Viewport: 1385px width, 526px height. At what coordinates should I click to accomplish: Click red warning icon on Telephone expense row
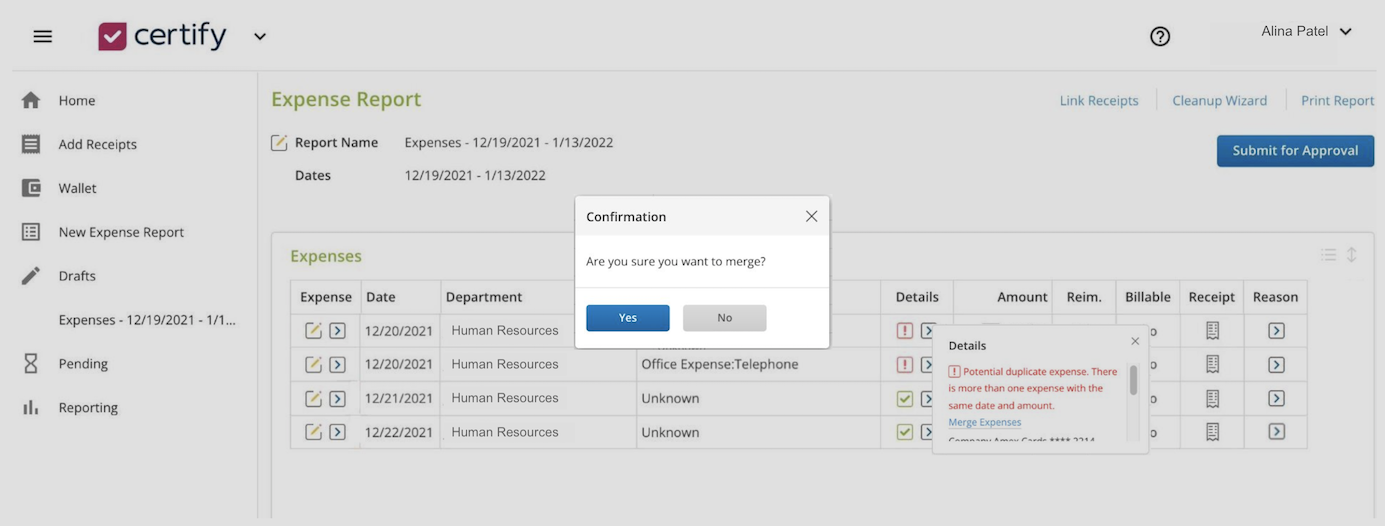[904, 365]
